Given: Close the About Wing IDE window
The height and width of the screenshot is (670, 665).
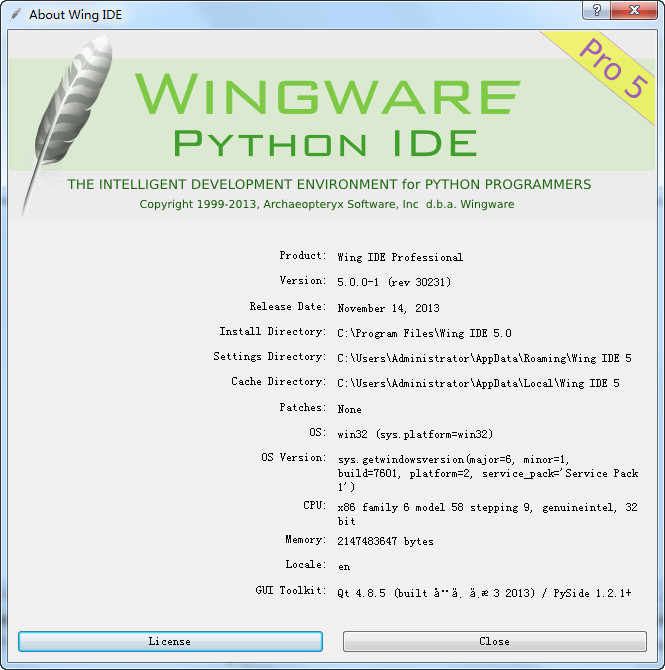Looking at the screenshot, I should [634, 10].
